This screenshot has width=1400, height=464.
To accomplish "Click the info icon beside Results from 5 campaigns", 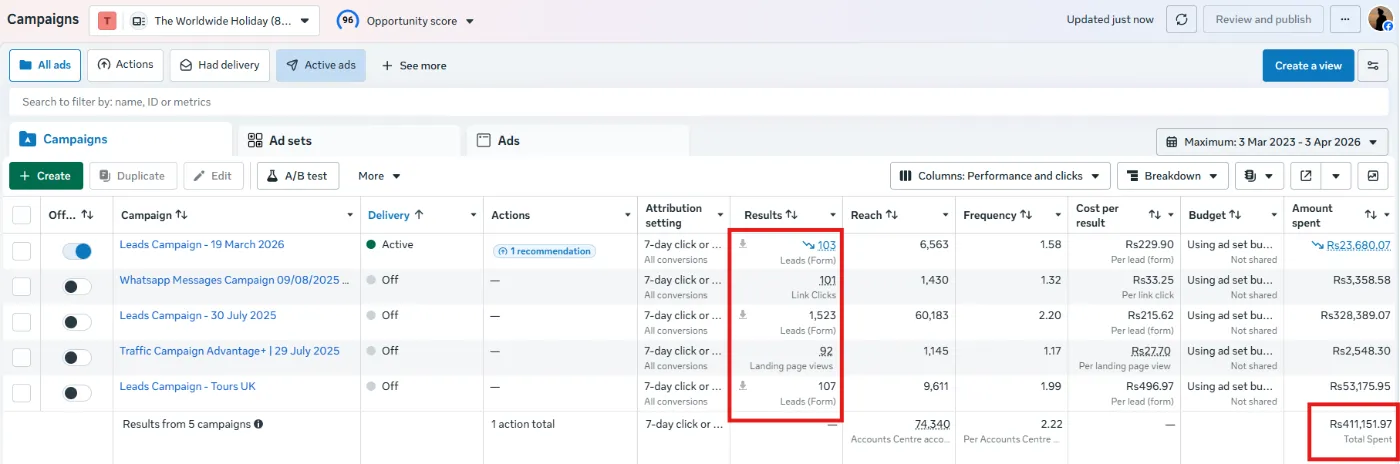I will point(258,424).
